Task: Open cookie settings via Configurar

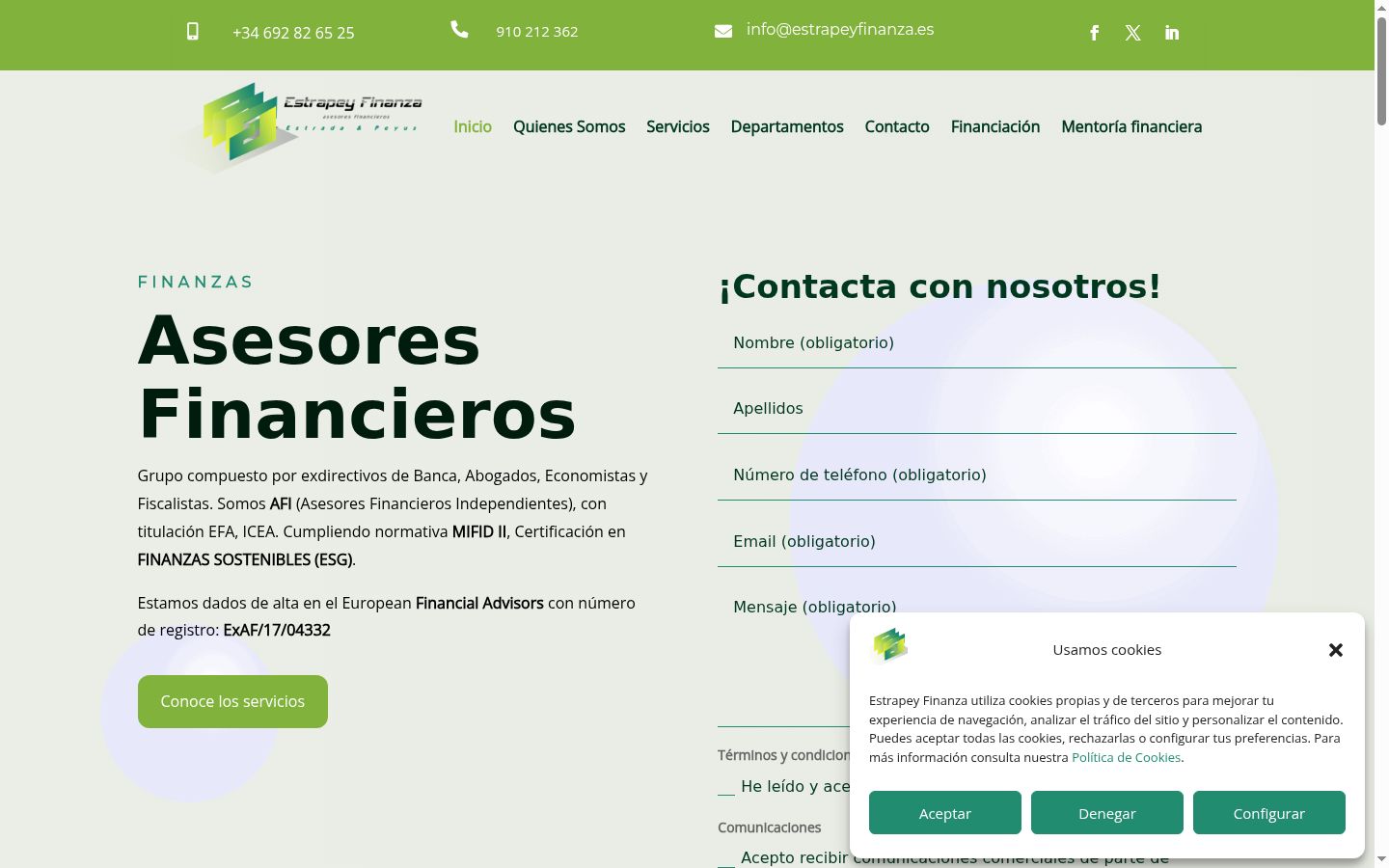Action: [x=1269, y=813]
